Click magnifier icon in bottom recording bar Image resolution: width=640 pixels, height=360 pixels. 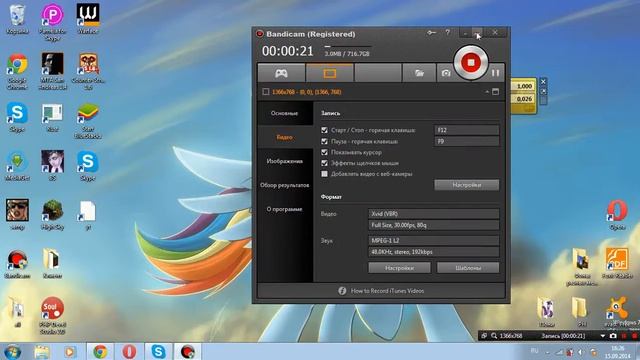pyautogui.click(x=494, y=336)
